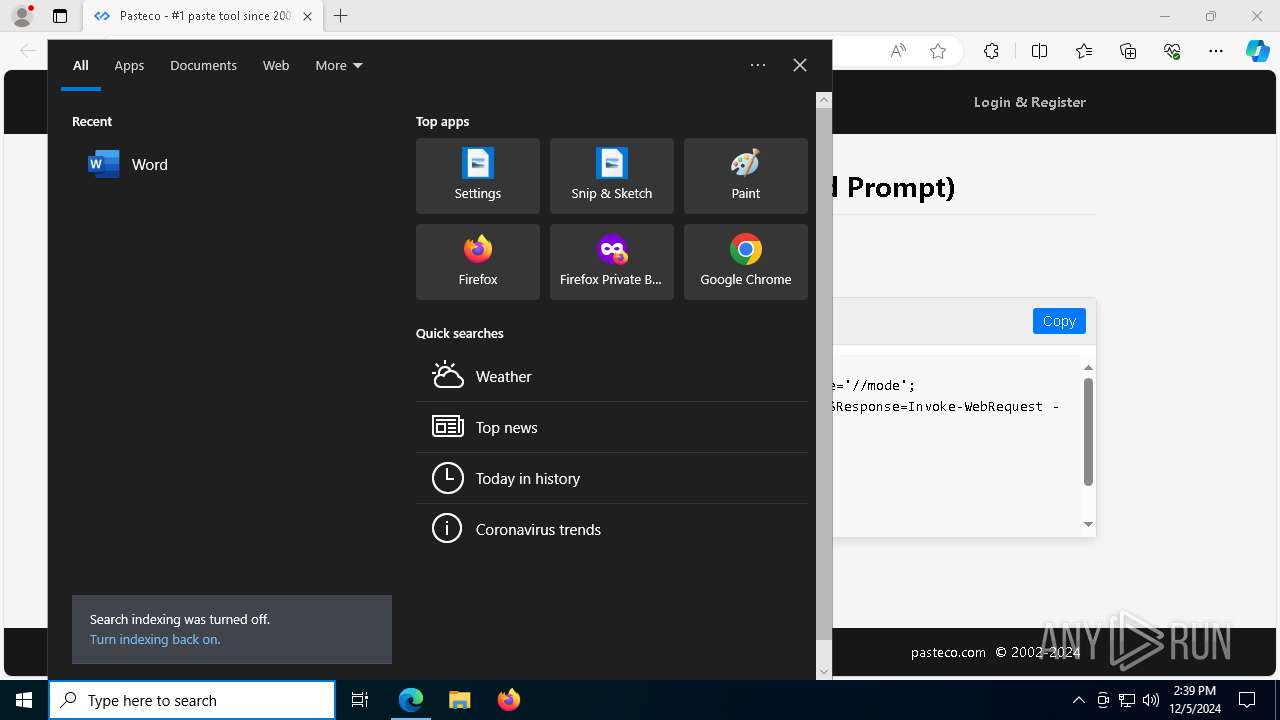Open Firefox tile in Top apps

tap(478, 262)
